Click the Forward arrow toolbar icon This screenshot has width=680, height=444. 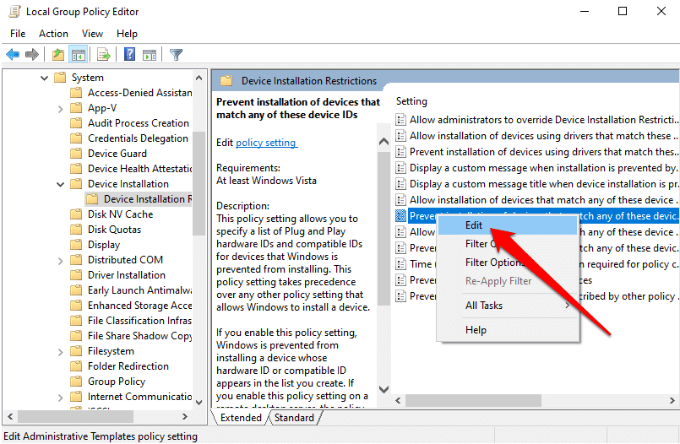(32, 55)
